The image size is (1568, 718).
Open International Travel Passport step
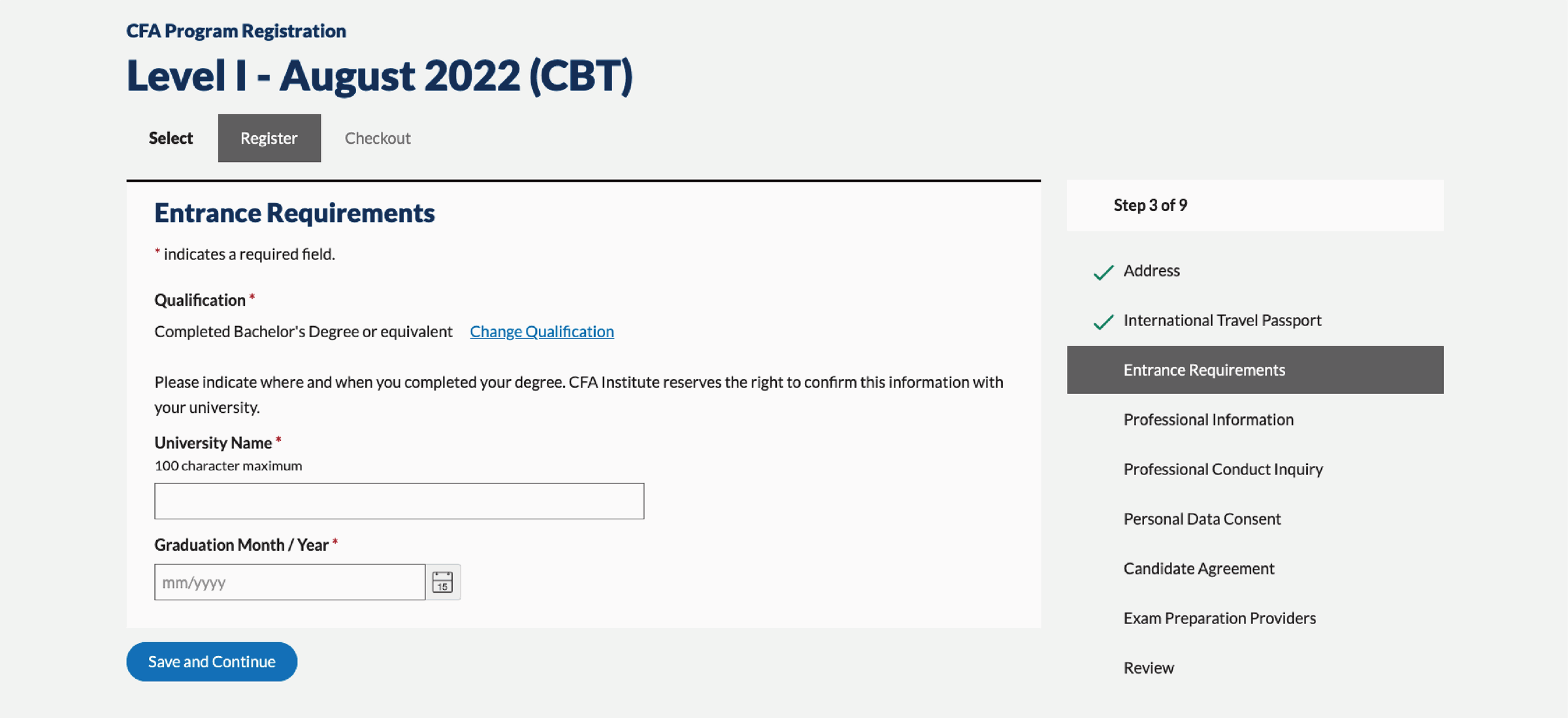coord(1222,320)
